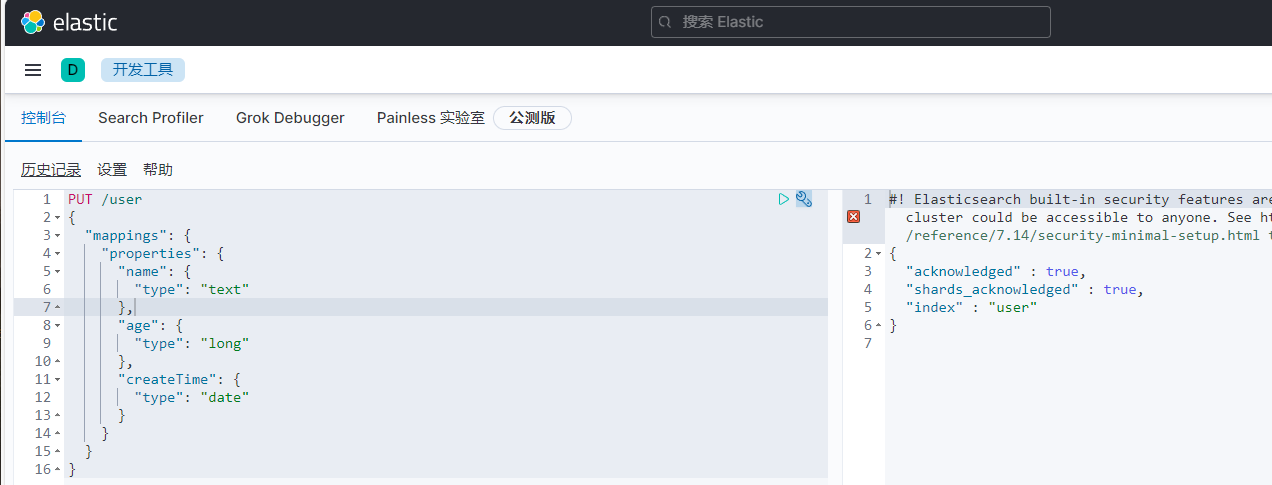Open the 设置 settings link
1272x485 pixels.
click(x=112, y=170)
